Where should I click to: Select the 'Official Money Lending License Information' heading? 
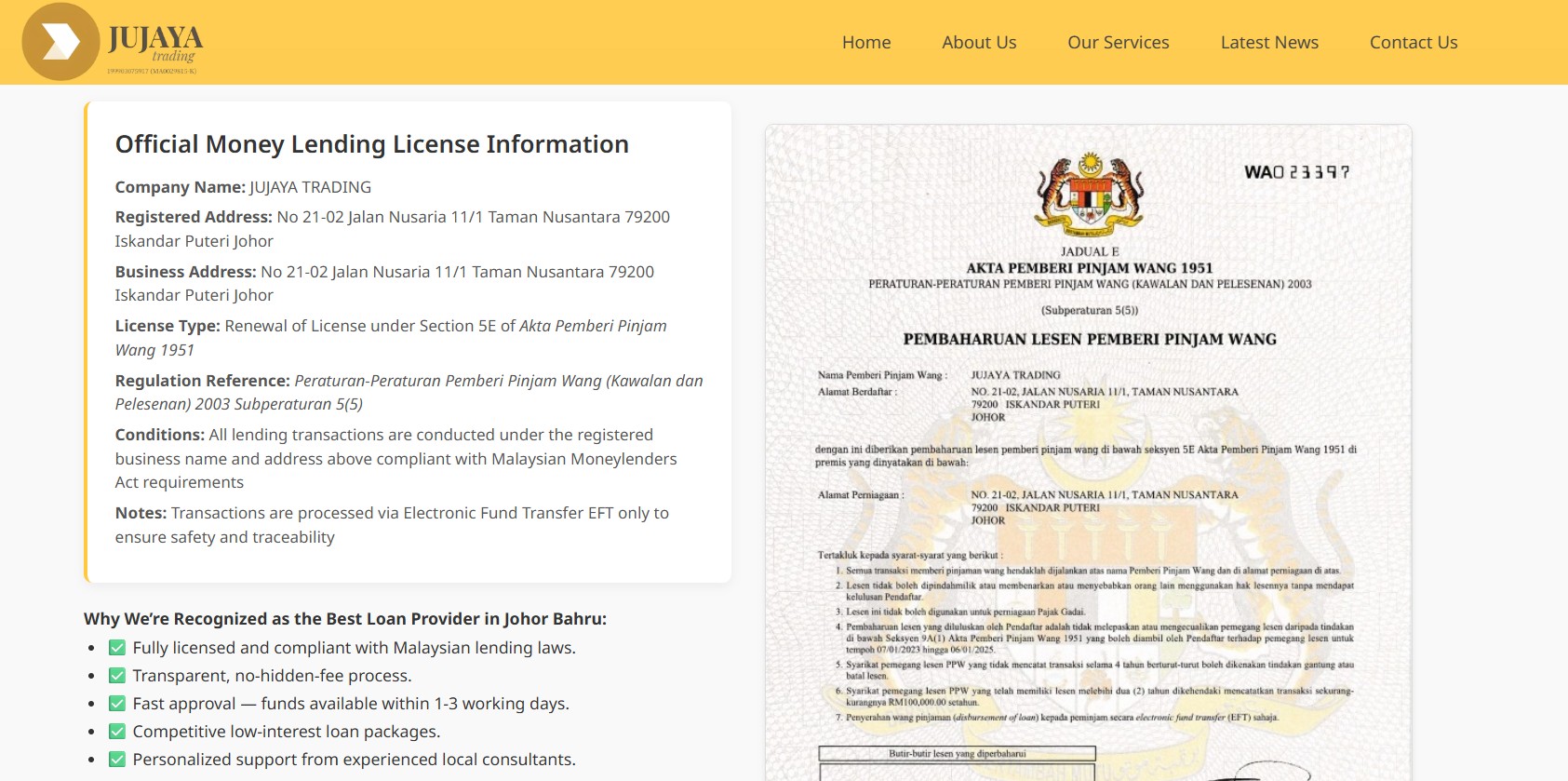(x=372, y=144)
